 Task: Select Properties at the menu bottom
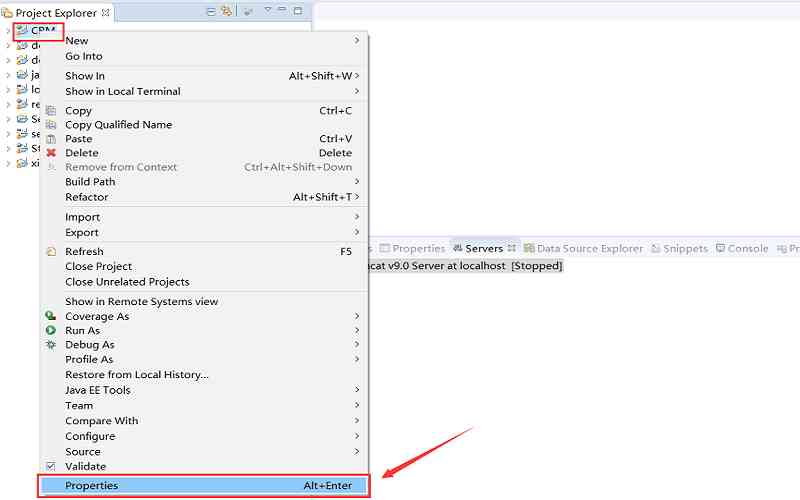(204, 486)
